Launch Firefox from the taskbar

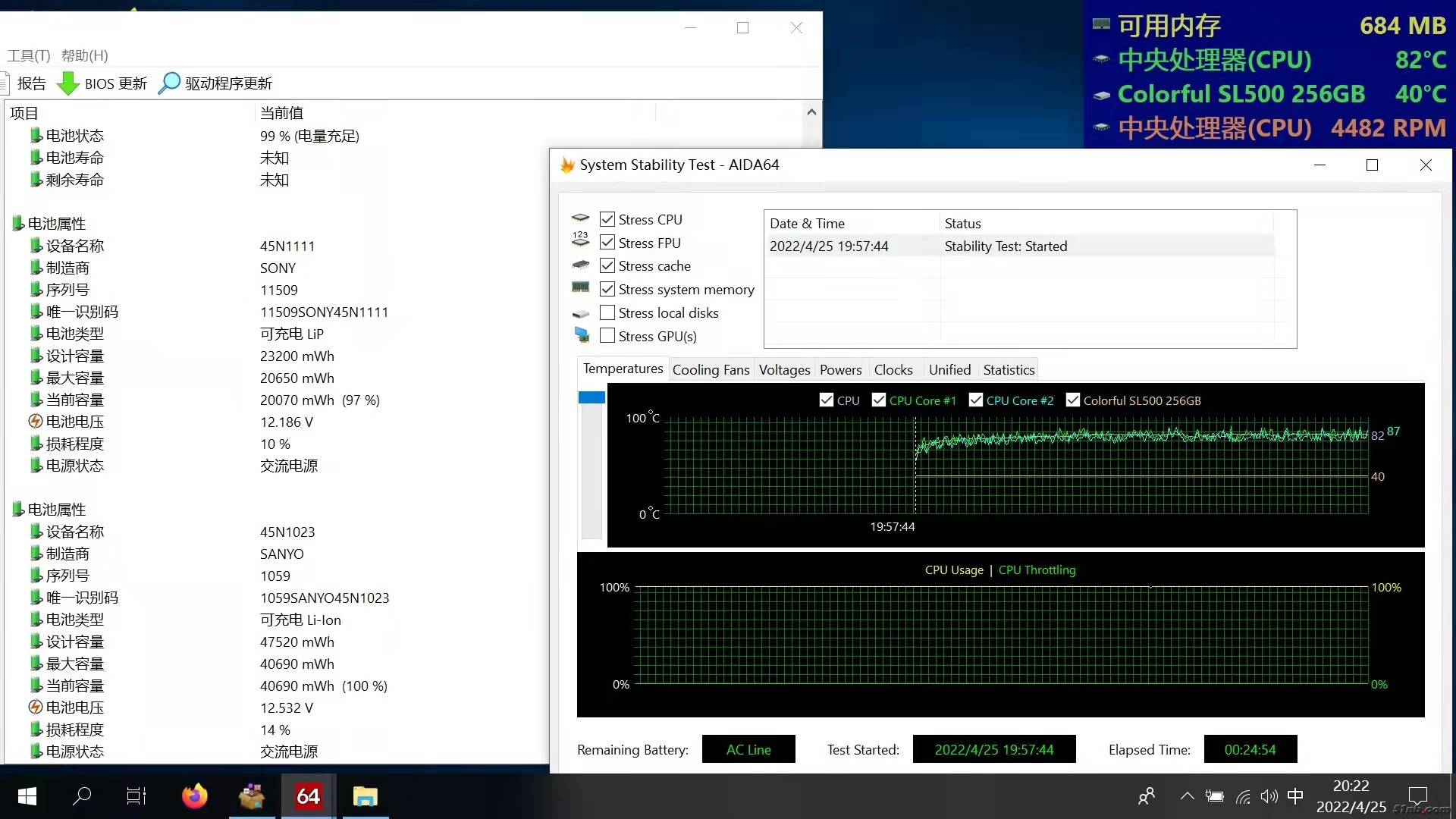(x=195, y=796)
